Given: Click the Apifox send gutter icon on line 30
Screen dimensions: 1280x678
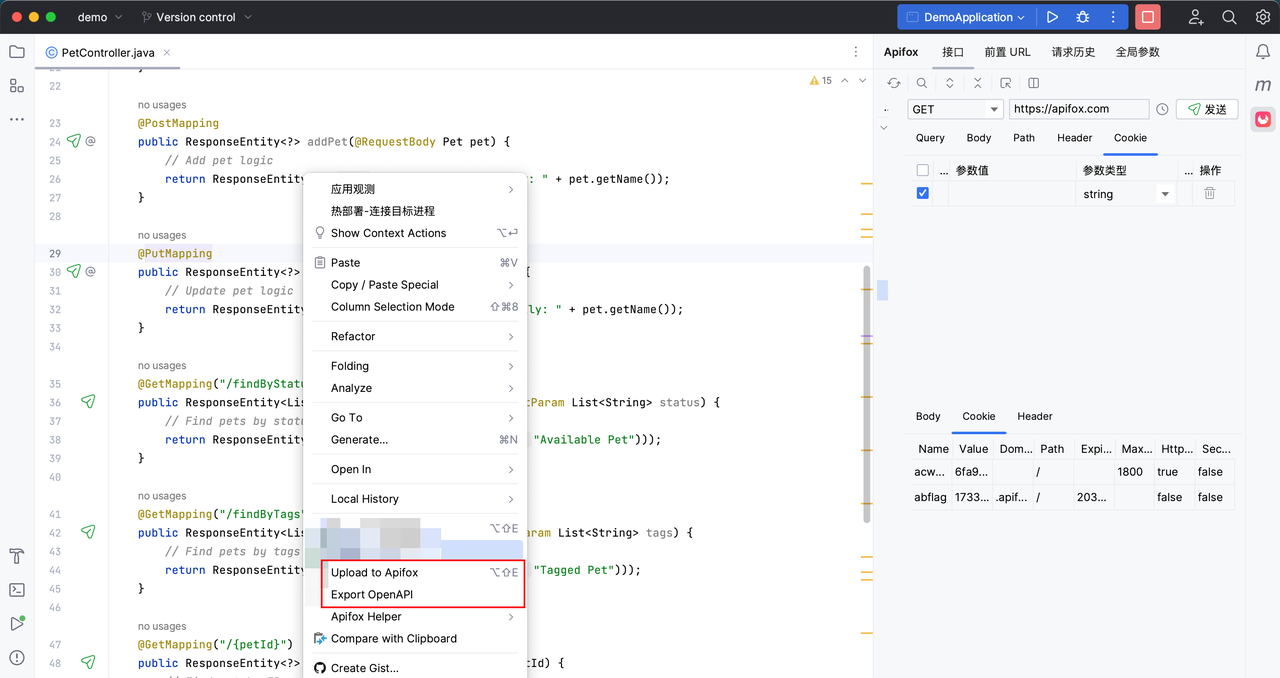Looking at the screenshot, I should 73,271.
